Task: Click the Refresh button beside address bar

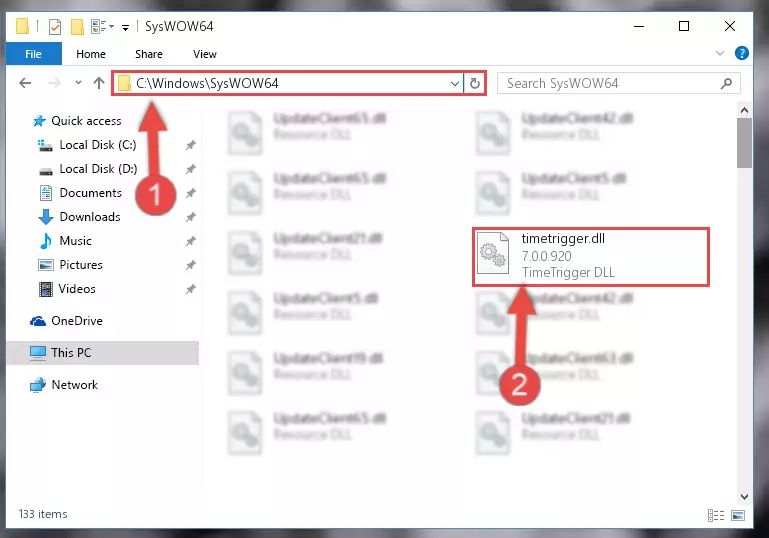Action: [x=474, y=83]
